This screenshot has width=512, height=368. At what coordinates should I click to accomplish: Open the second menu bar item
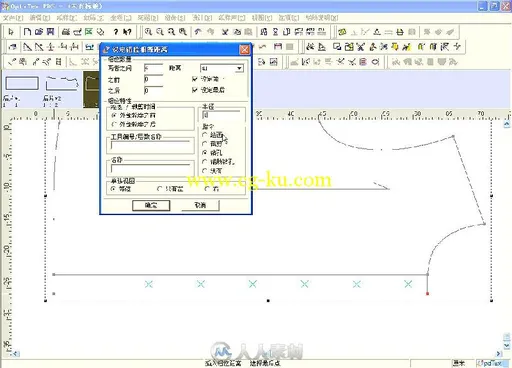click(40, 18)
